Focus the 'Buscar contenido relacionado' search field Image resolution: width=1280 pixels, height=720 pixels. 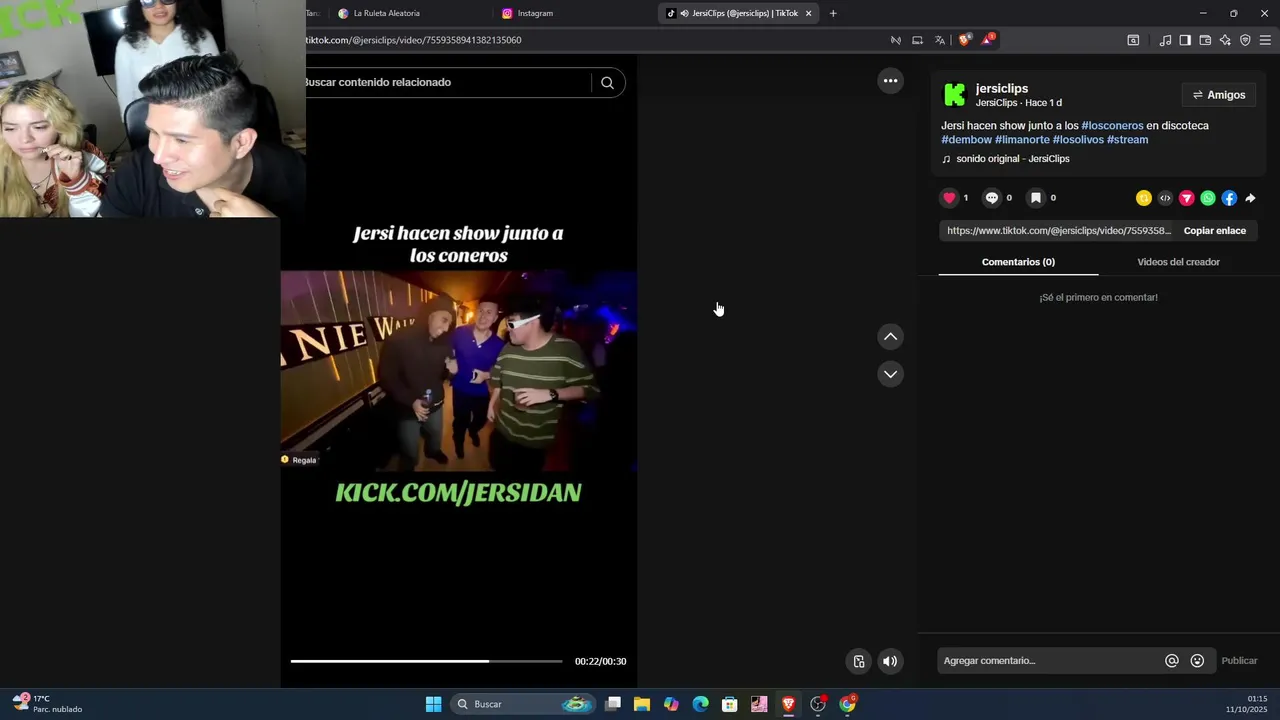click(x=445, y=82)
